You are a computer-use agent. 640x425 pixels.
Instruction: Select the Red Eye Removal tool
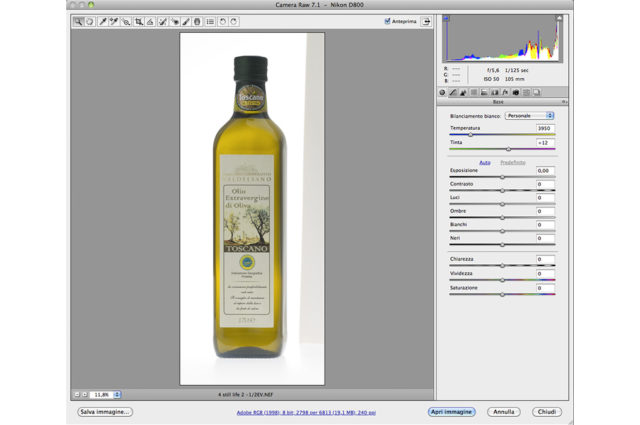(175, 22)
